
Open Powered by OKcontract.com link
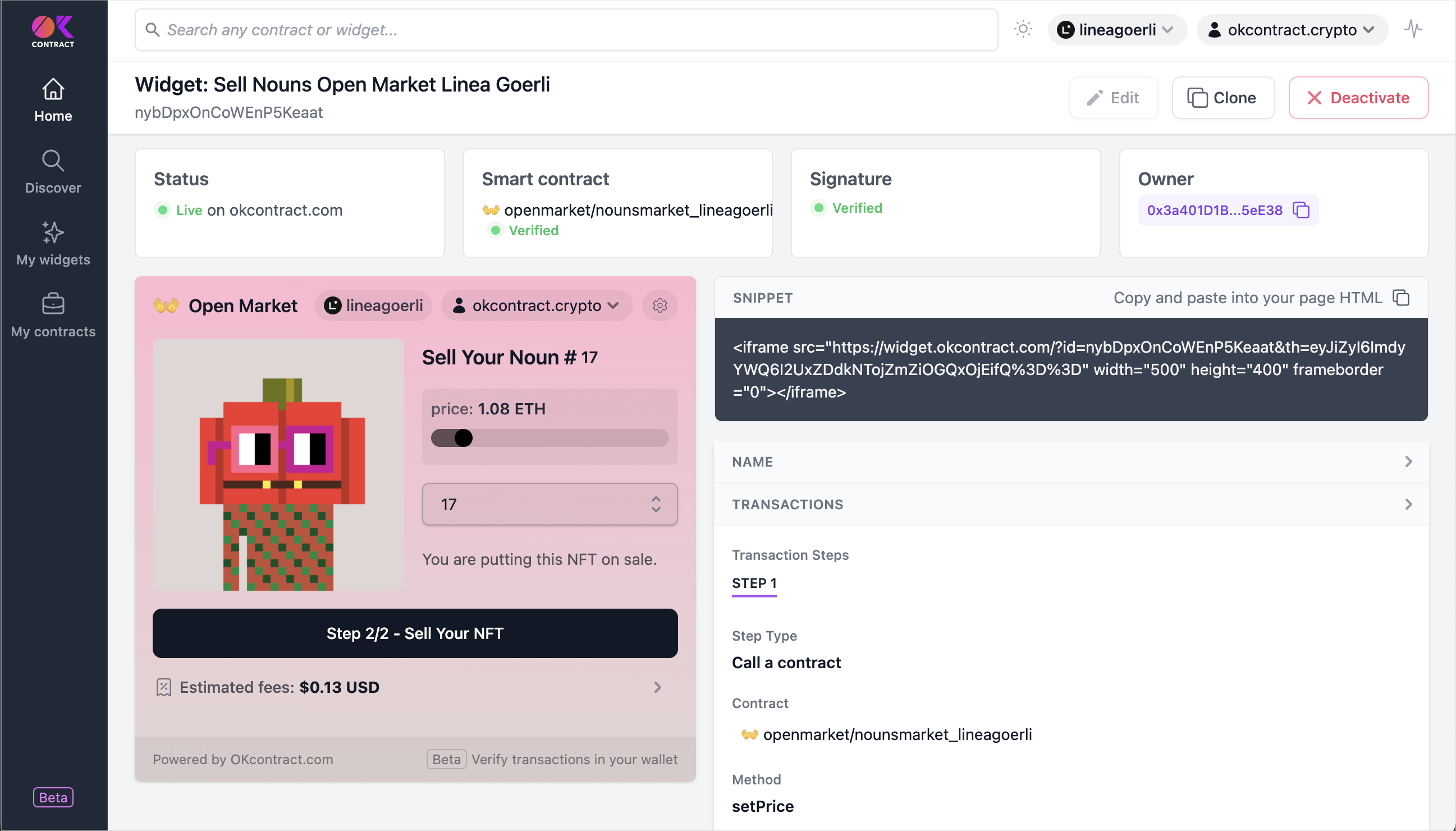242,759
